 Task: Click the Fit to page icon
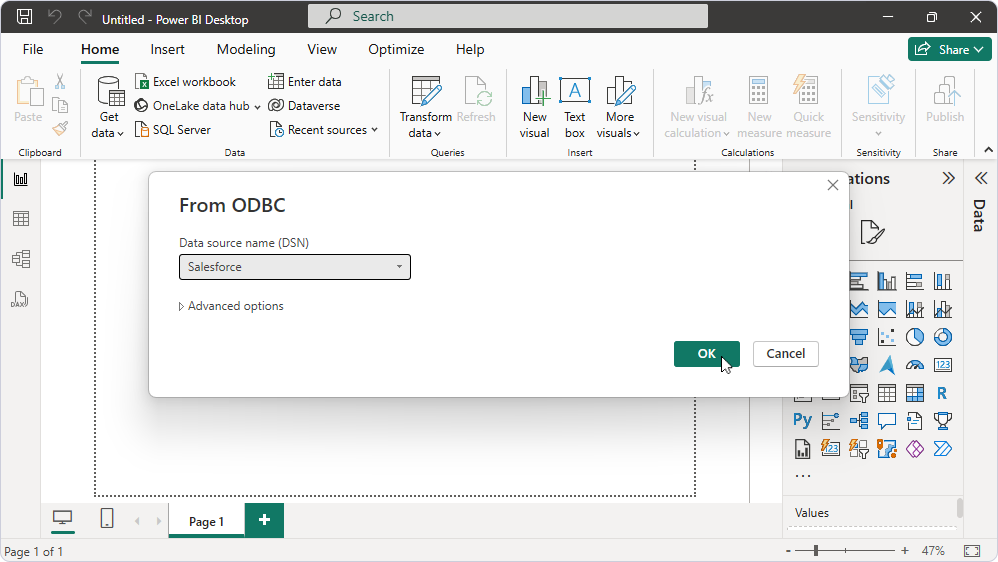pos(972,551)
